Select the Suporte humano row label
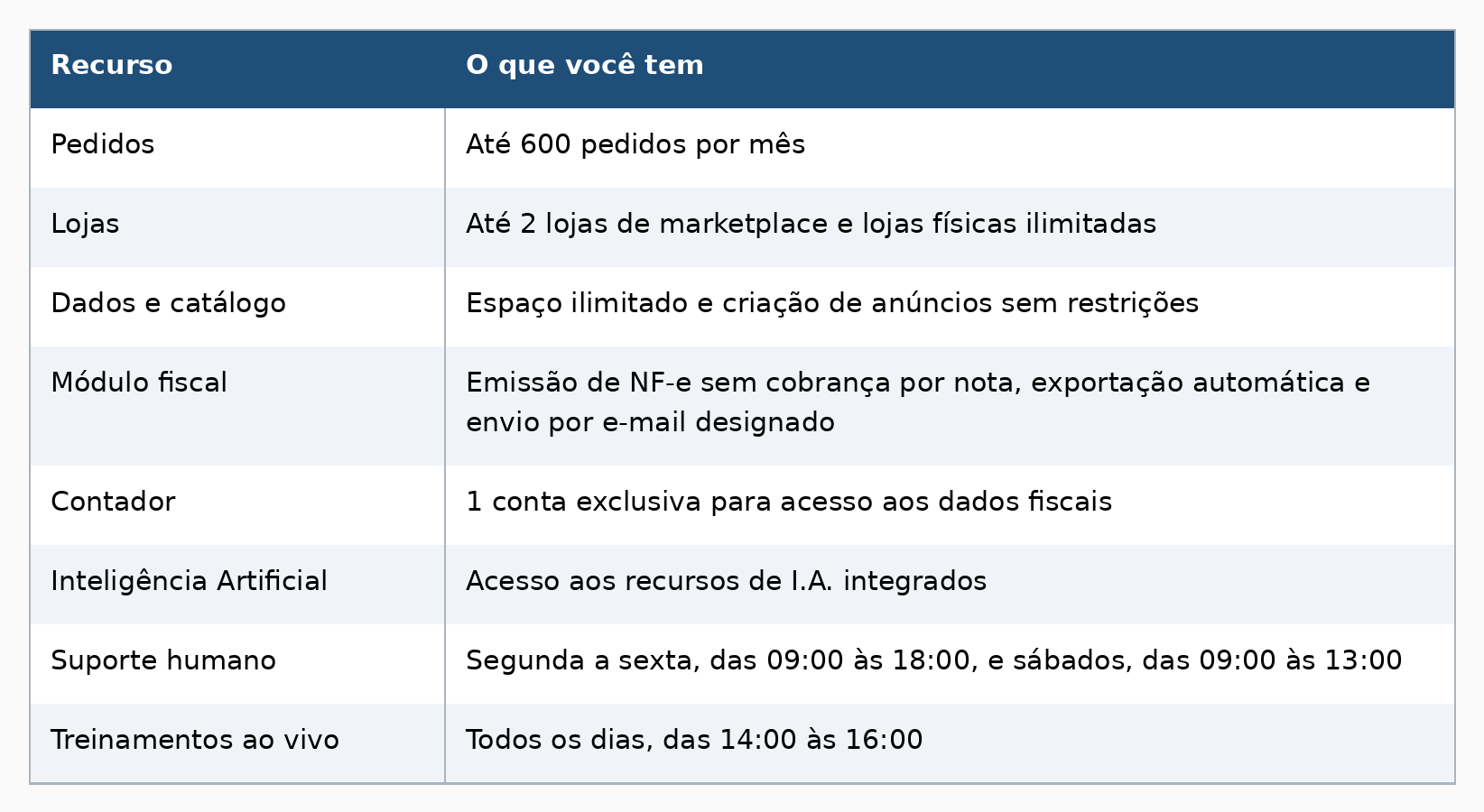The image size is (1484, 812). 163,661
